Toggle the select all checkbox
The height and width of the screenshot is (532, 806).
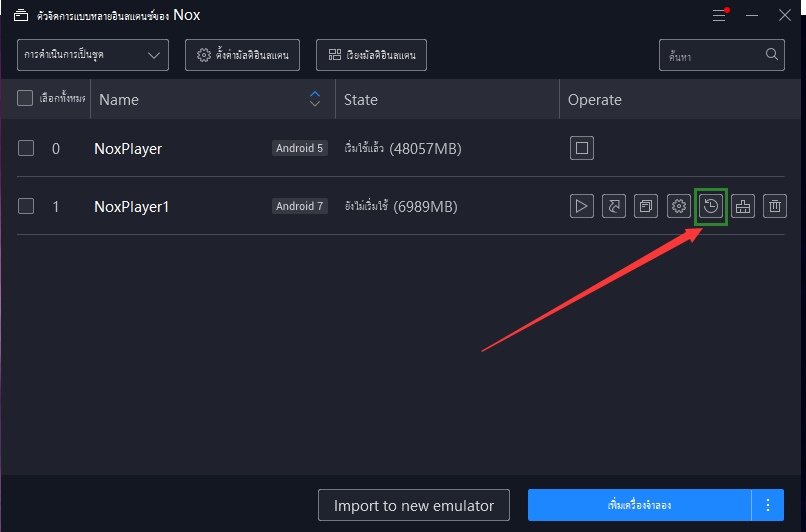click(x=26, y=99)
